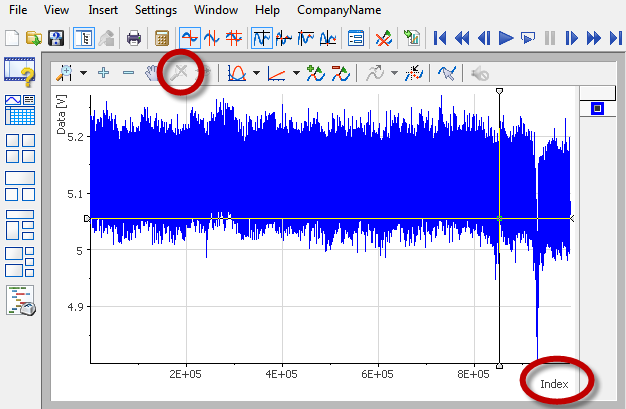Open the calculator tool icon
The height and width of the screenshot is (409, 626).
tap(161, 39)
